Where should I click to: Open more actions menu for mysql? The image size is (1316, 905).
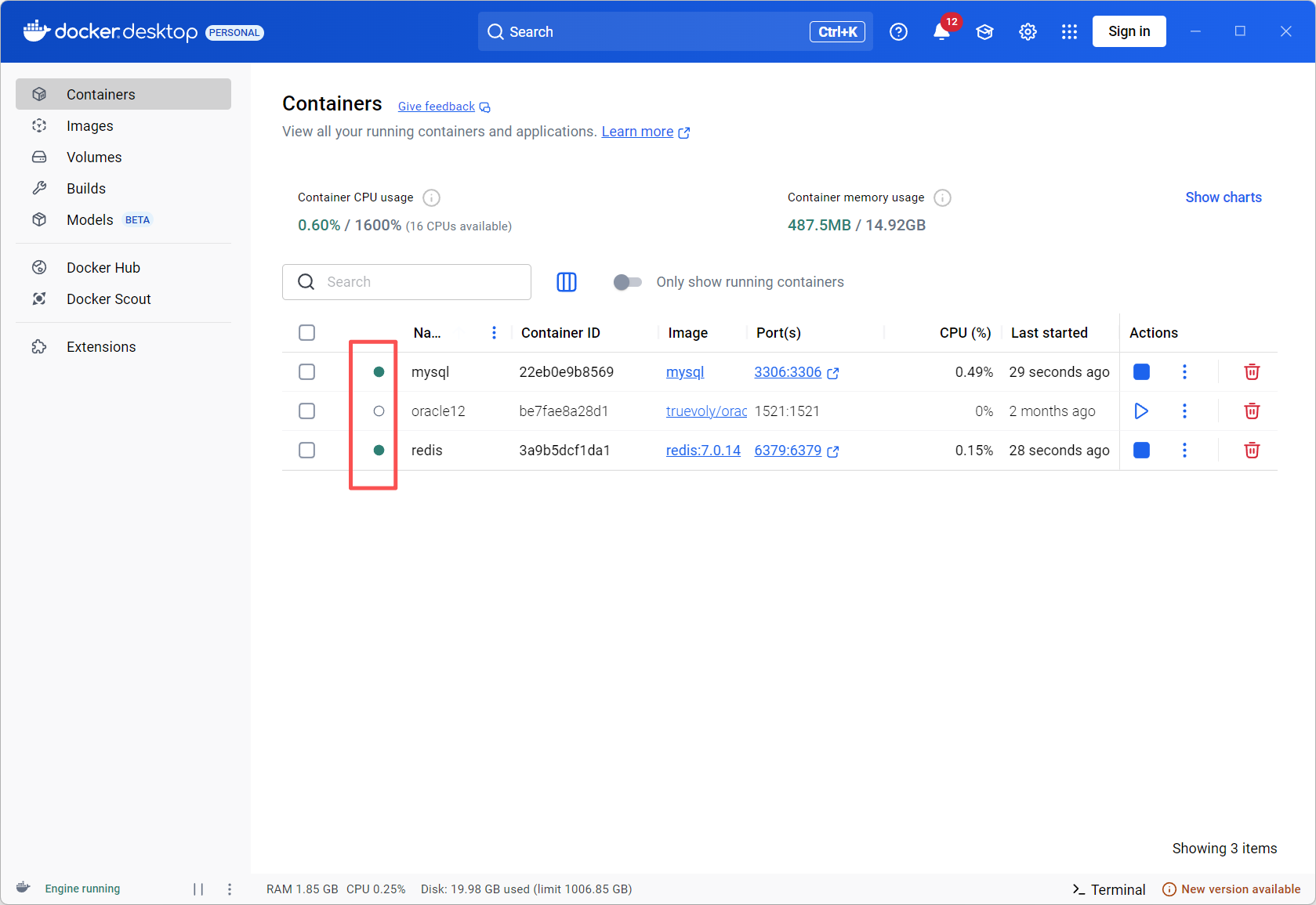point(1184,372)
